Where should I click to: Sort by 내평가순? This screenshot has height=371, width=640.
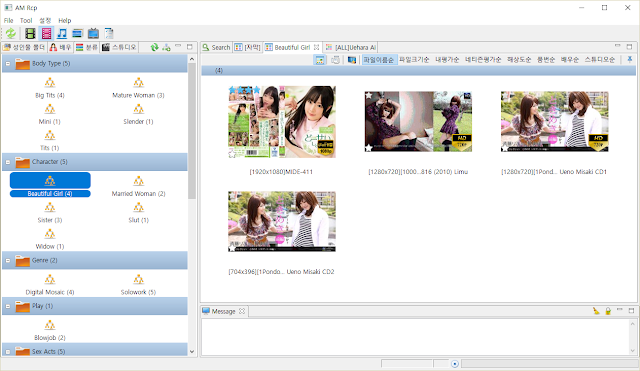click(447, 60)
